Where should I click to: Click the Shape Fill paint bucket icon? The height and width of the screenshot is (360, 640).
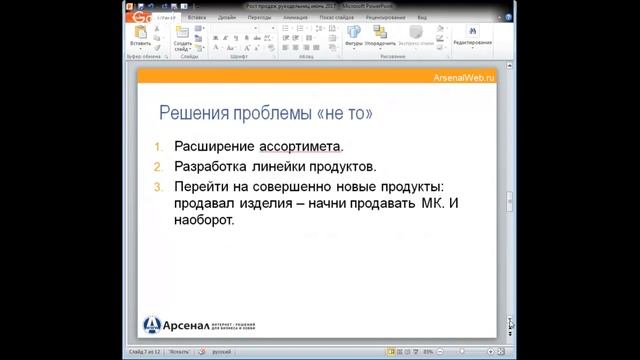(x=440, y=28)
